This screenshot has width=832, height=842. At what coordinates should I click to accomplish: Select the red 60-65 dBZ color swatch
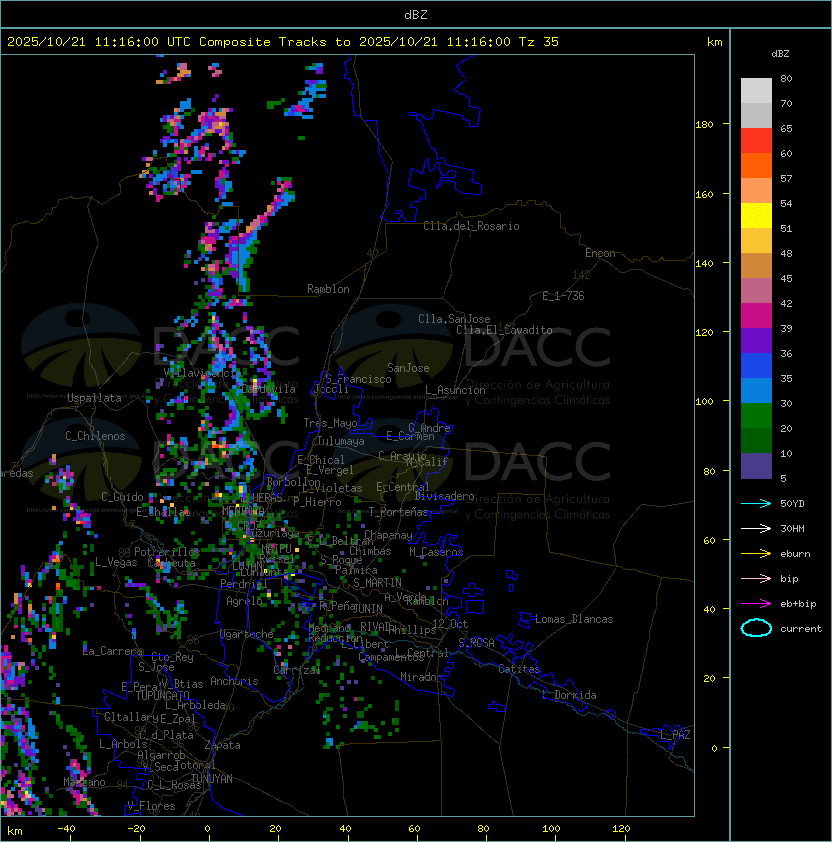[x=756, y=141]
